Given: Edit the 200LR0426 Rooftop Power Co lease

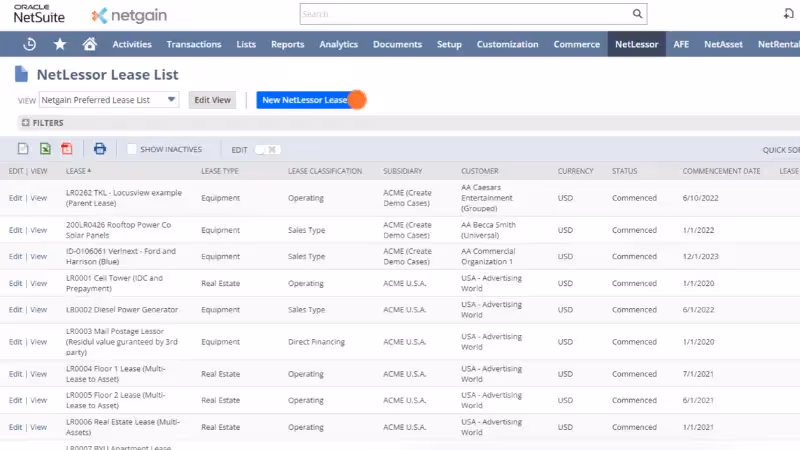Looking at the screenshot, I should click(15, 230).
